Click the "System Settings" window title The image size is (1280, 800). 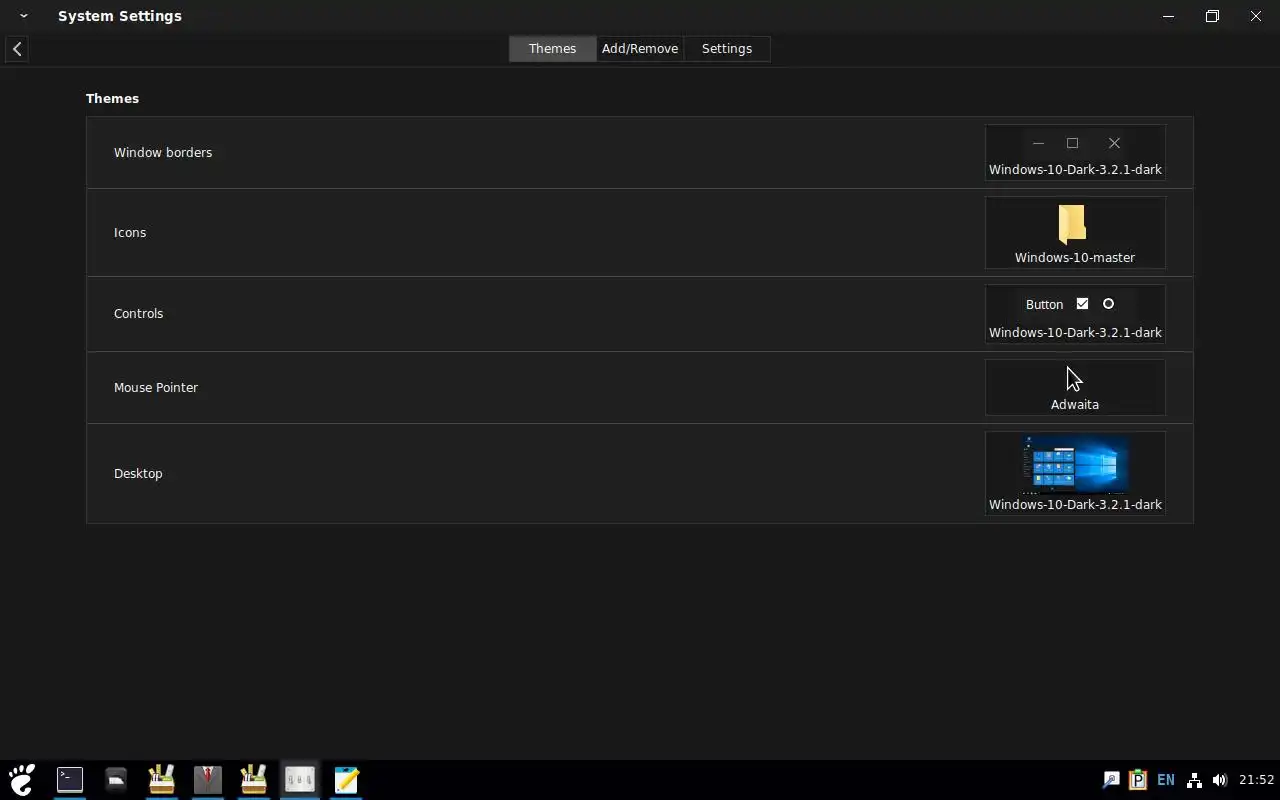pyautogui.click(x=120, y=16)
